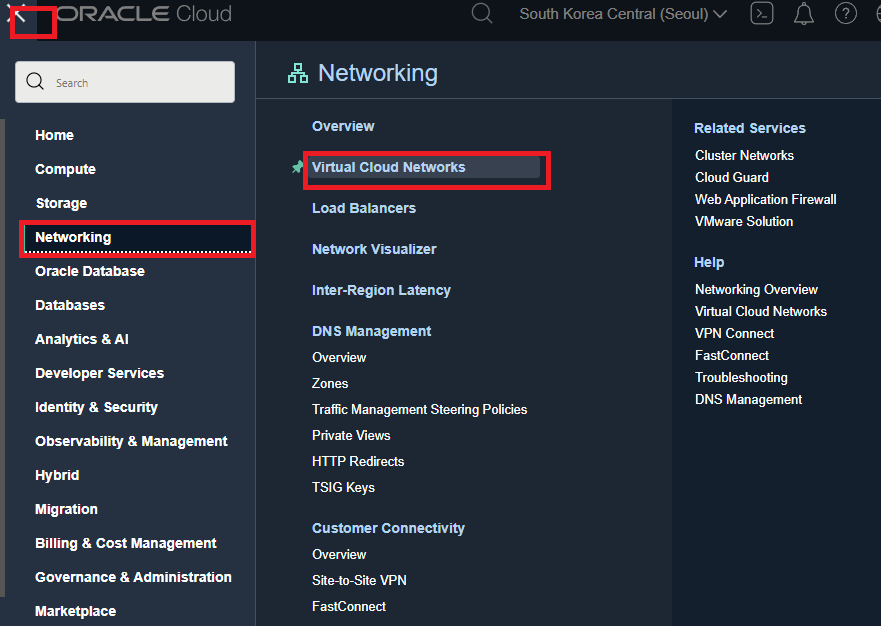Open HTTP Redirects
The width and height of the screenshot is (881, 626).
tap(358, 461)
